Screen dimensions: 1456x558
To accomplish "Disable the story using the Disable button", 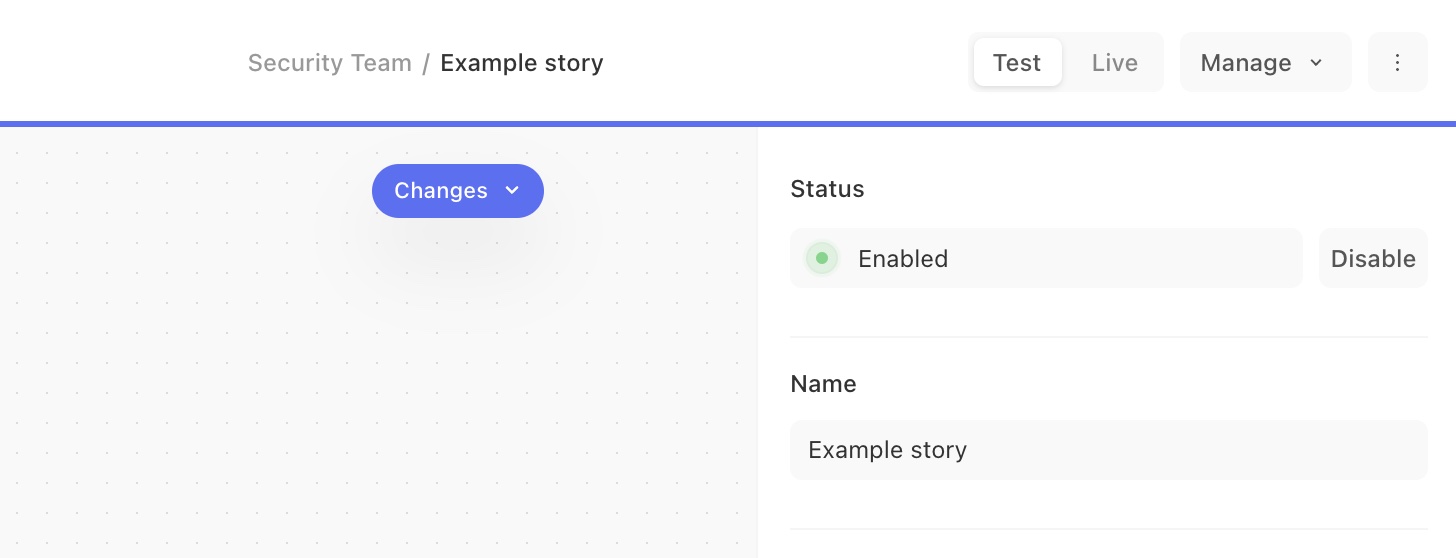I will [1373, 258].
